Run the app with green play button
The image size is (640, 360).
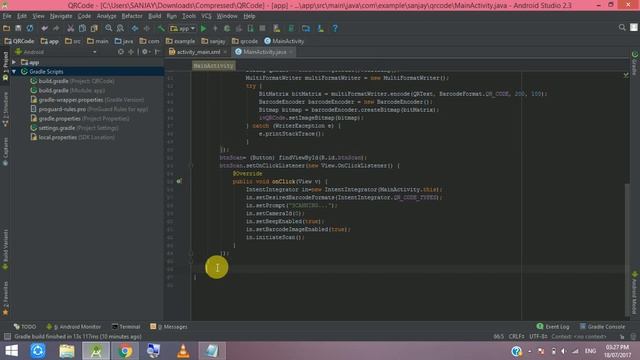[203, 28]
